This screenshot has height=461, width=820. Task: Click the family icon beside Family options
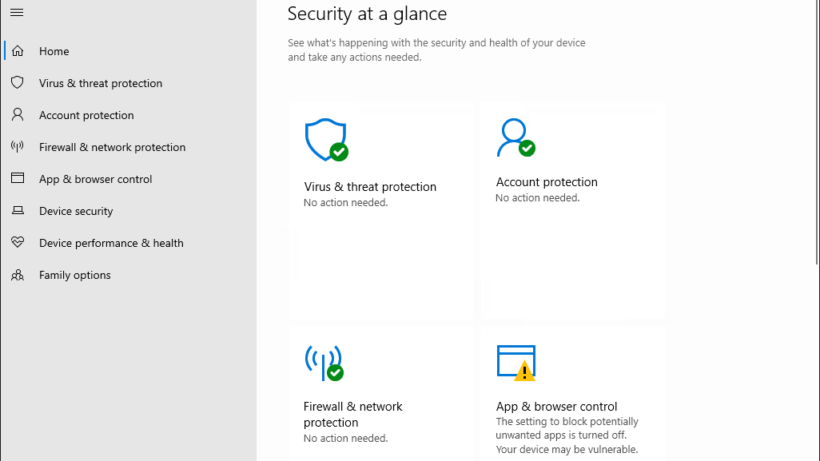click(x=17, y=274)
